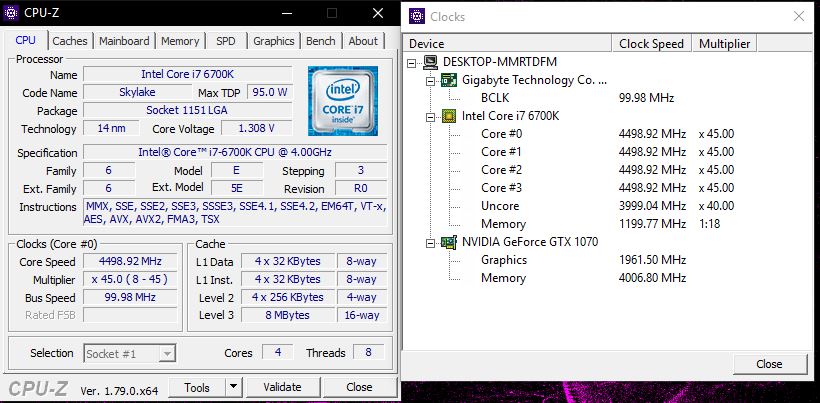Screen dimensions: 820x403
Task: Click the Multiplier x 45.0 field
Action: (x=130, y=280)
